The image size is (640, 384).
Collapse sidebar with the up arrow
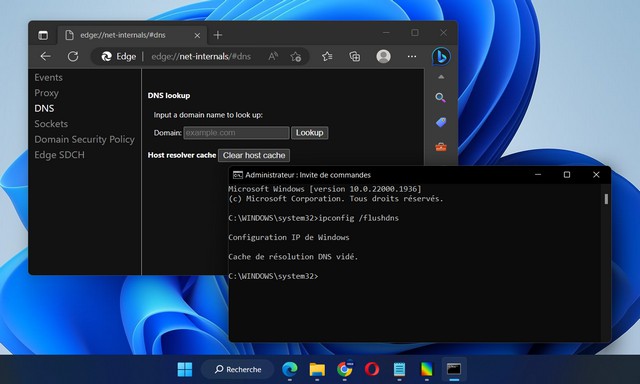[x=441, y=77]
